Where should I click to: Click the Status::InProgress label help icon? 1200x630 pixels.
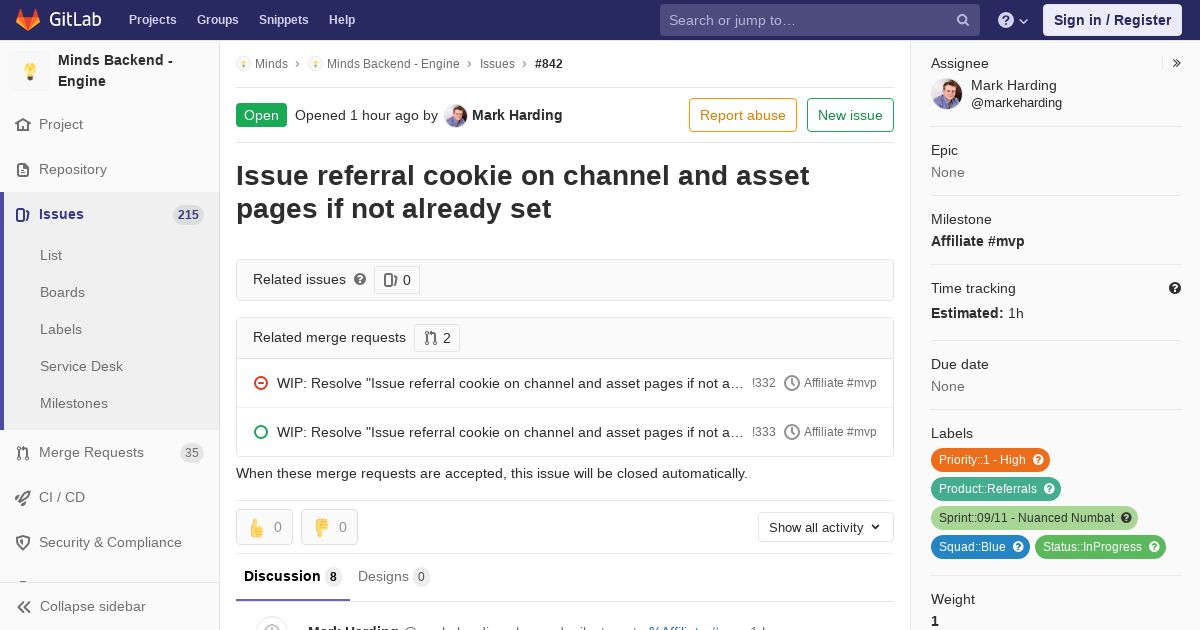click(1154, 547)
